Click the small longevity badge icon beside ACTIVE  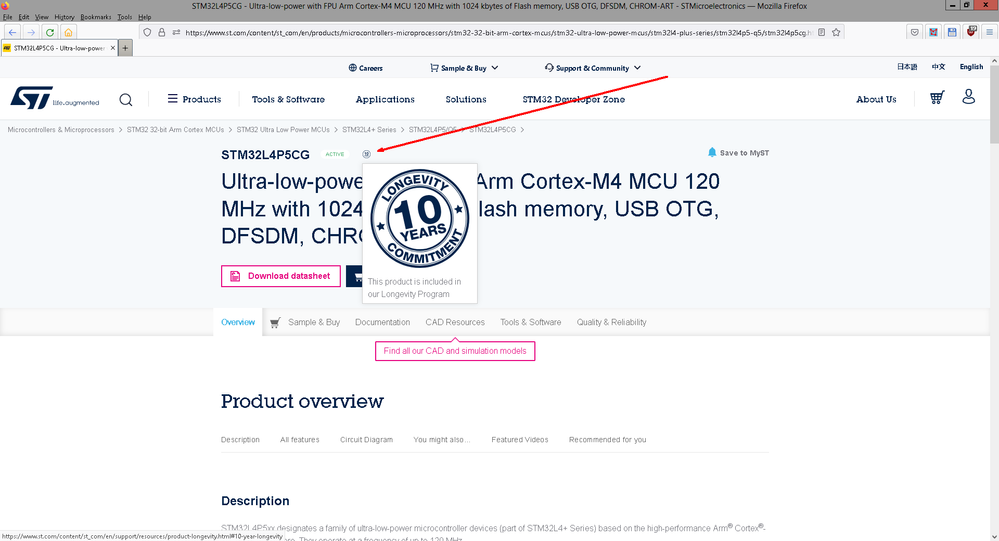[366, 154]
